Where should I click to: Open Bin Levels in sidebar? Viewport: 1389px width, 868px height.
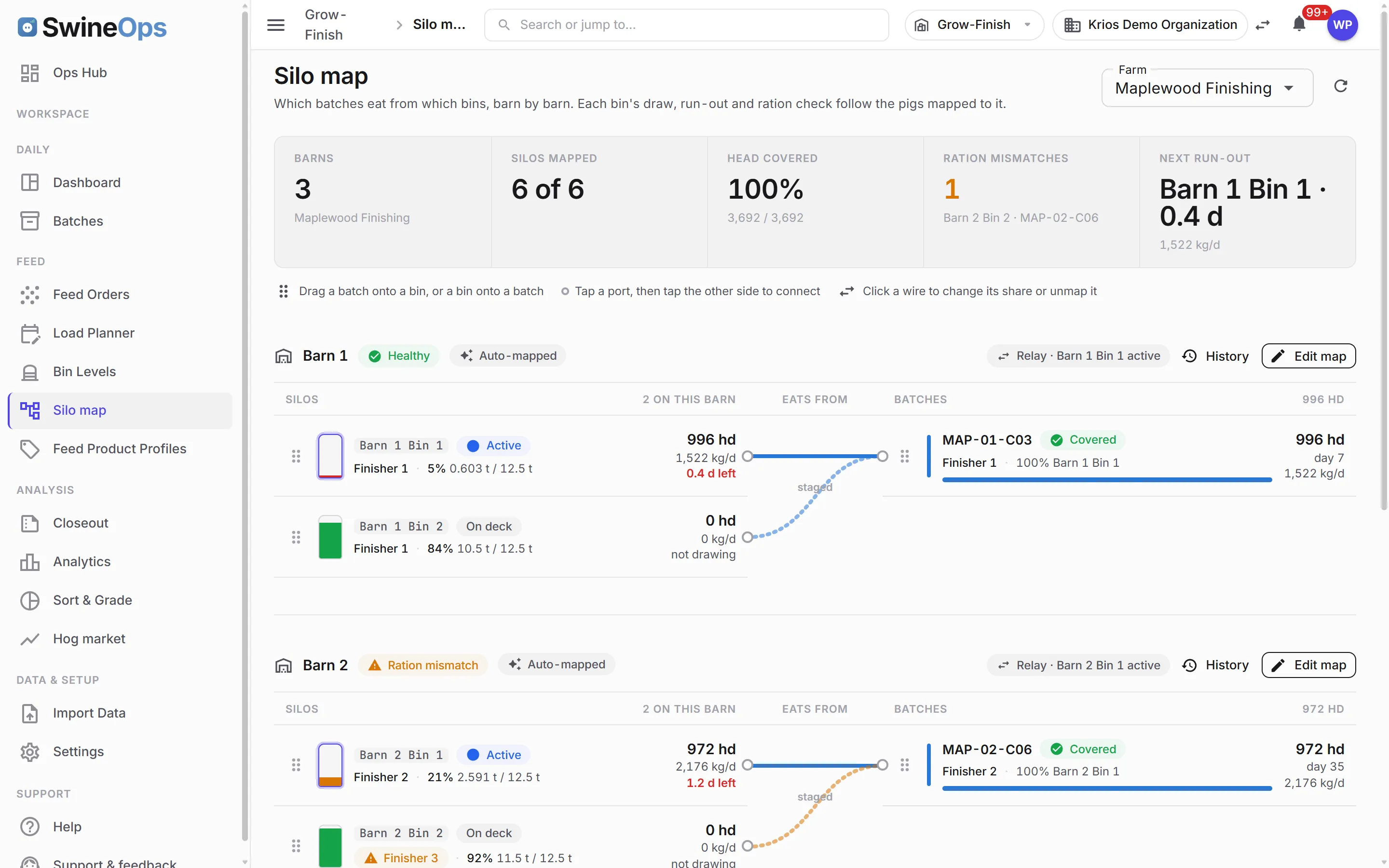tap(120, 371)
